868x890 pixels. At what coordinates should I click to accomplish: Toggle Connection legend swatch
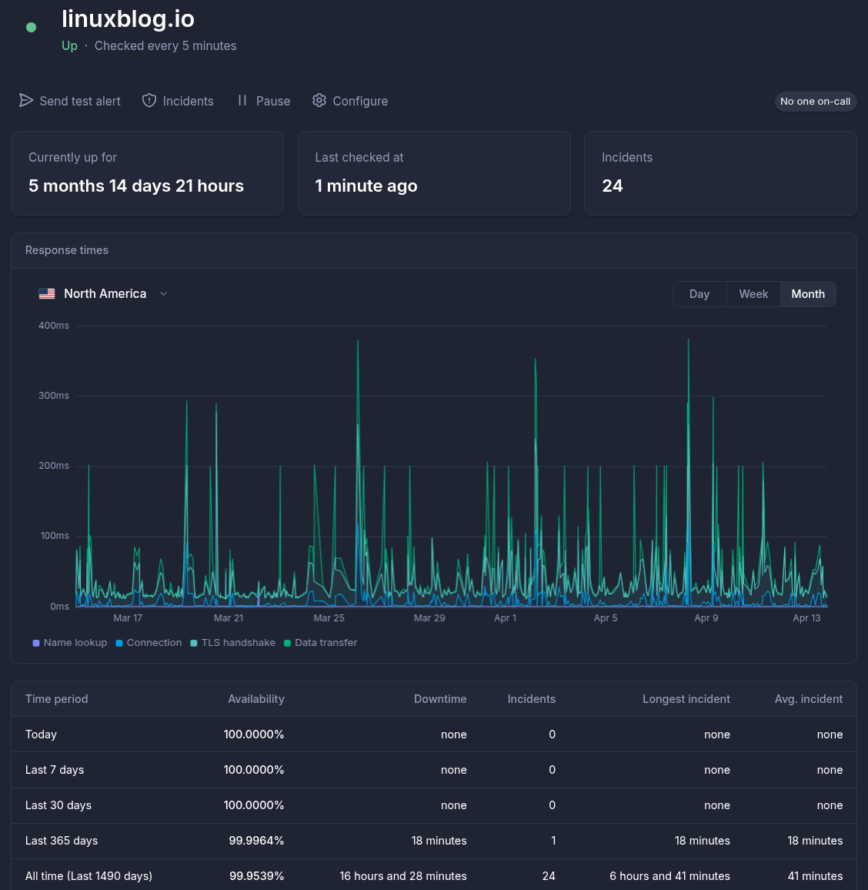[x=119, y=643]
